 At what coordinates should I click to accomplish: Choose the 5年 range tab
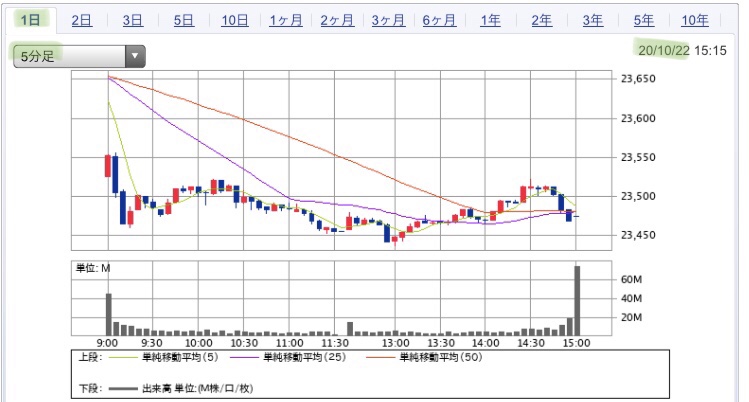pyautogui.click(x=644, y=20)
